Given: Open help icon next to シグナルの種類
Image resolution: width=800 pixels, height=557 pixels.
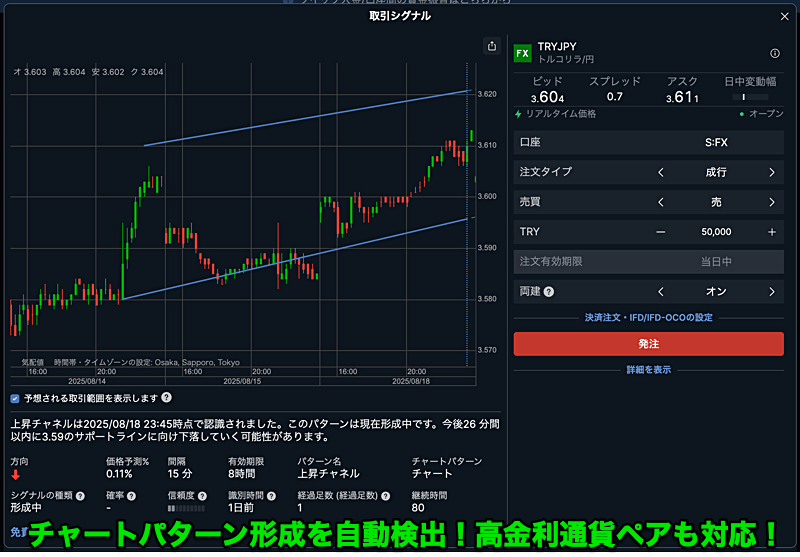Looking at the screenshot, I should coord(80,496).
